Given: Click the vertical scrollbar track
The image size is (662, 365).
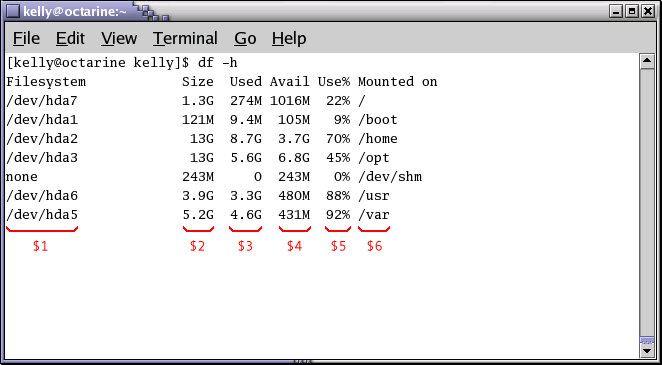Looking at the screenshot, I should click(x=647, y=203).
